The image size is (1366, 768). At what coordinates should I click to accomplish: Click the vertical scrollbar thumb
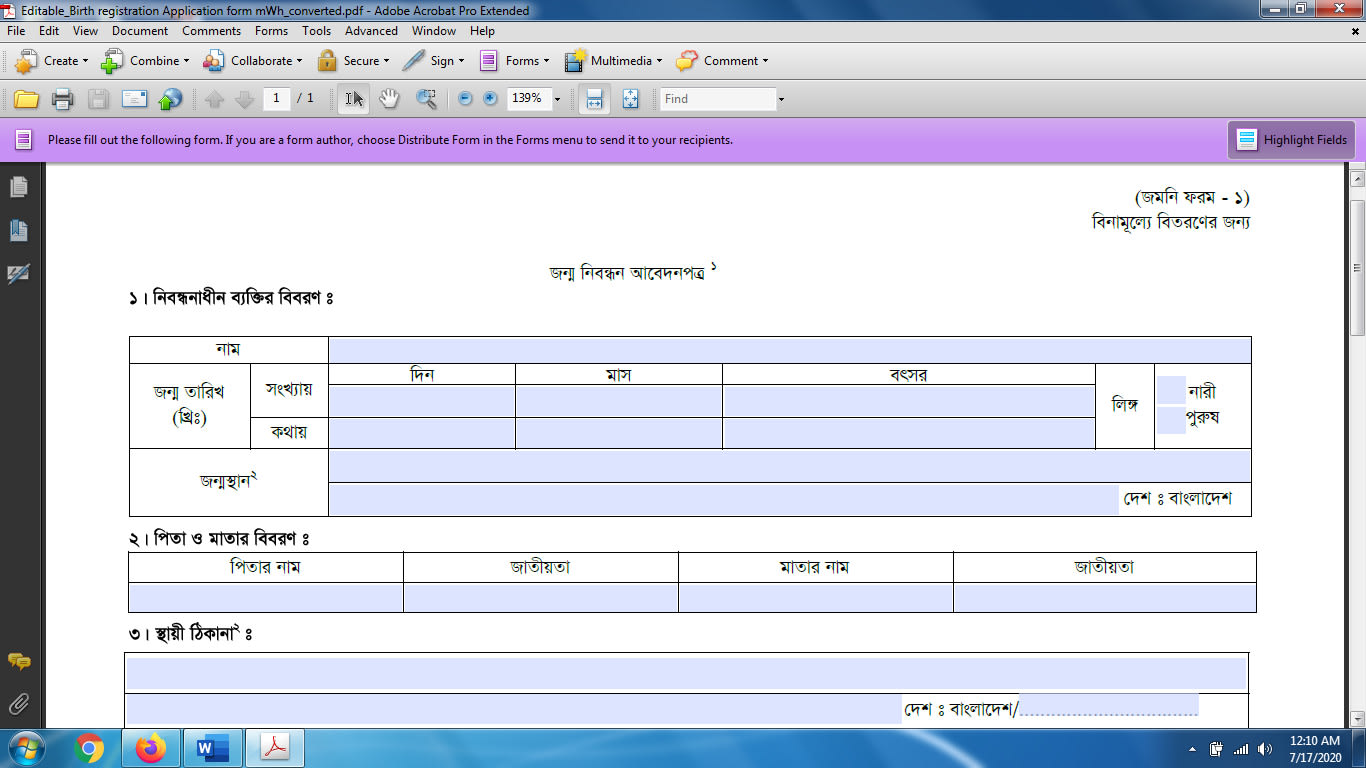(x=1357, y=267)
